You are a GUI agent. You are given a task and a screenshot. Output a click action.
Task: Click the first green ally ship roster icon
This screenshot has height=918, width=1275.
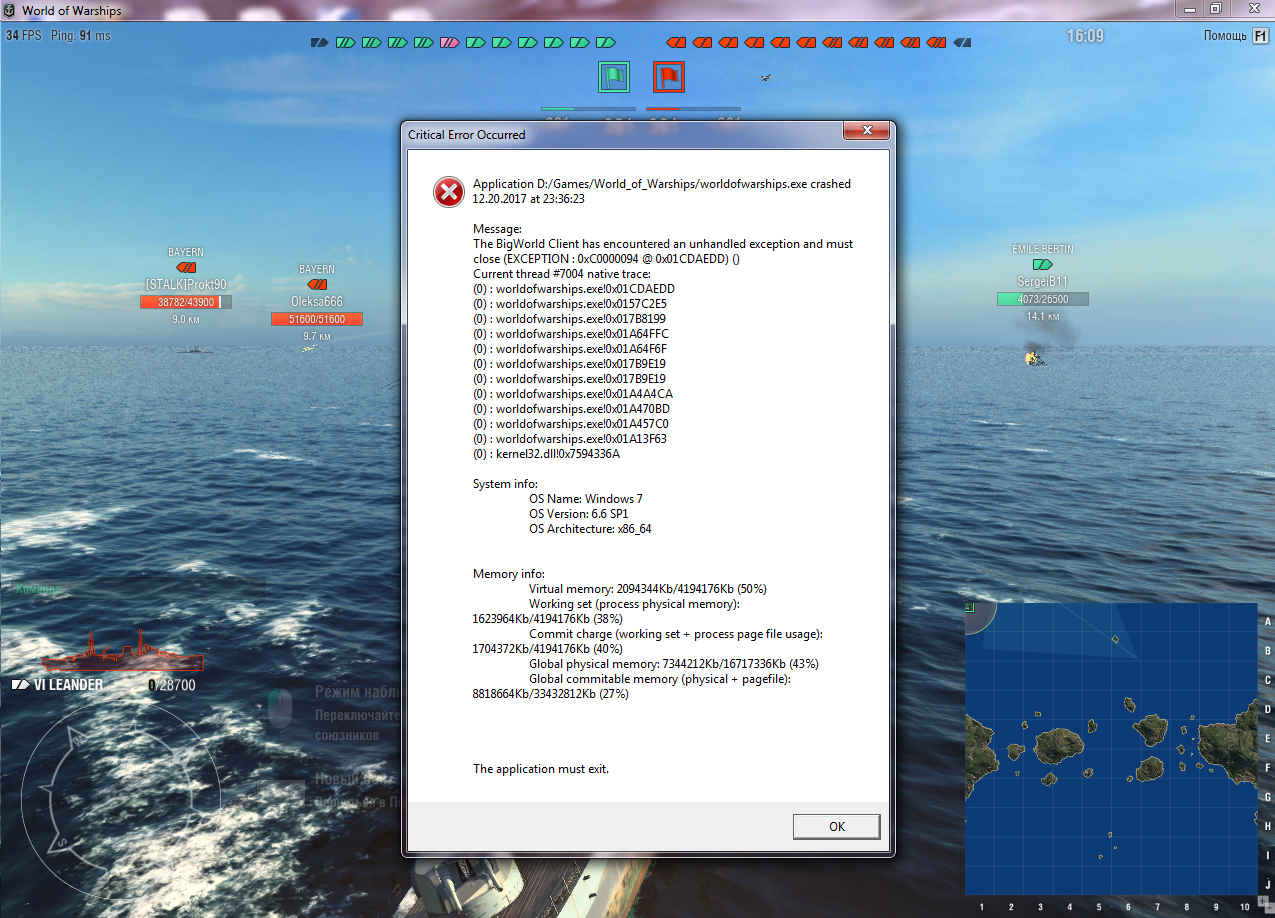345,43
